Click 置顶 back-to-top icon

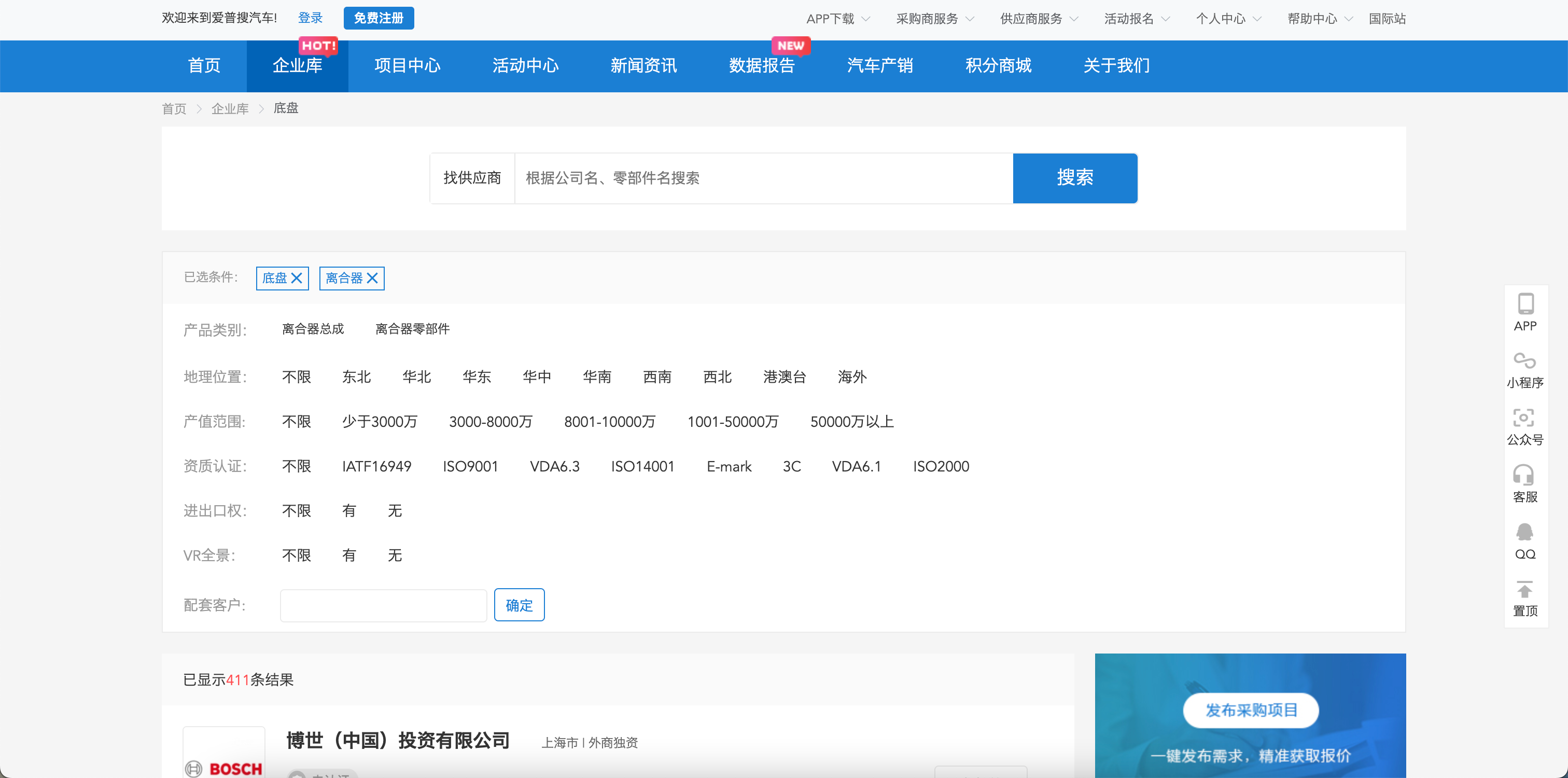click(x=1525, y=599)
